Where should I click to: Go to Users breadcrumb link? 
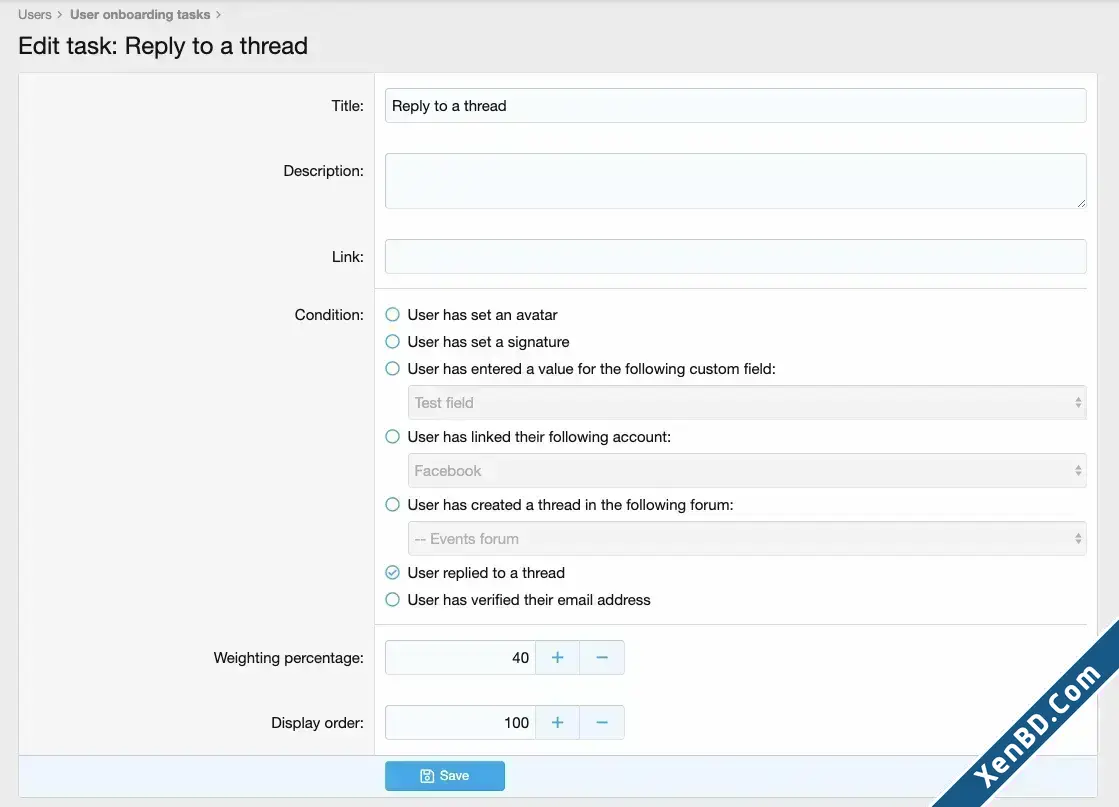point(34,14)
